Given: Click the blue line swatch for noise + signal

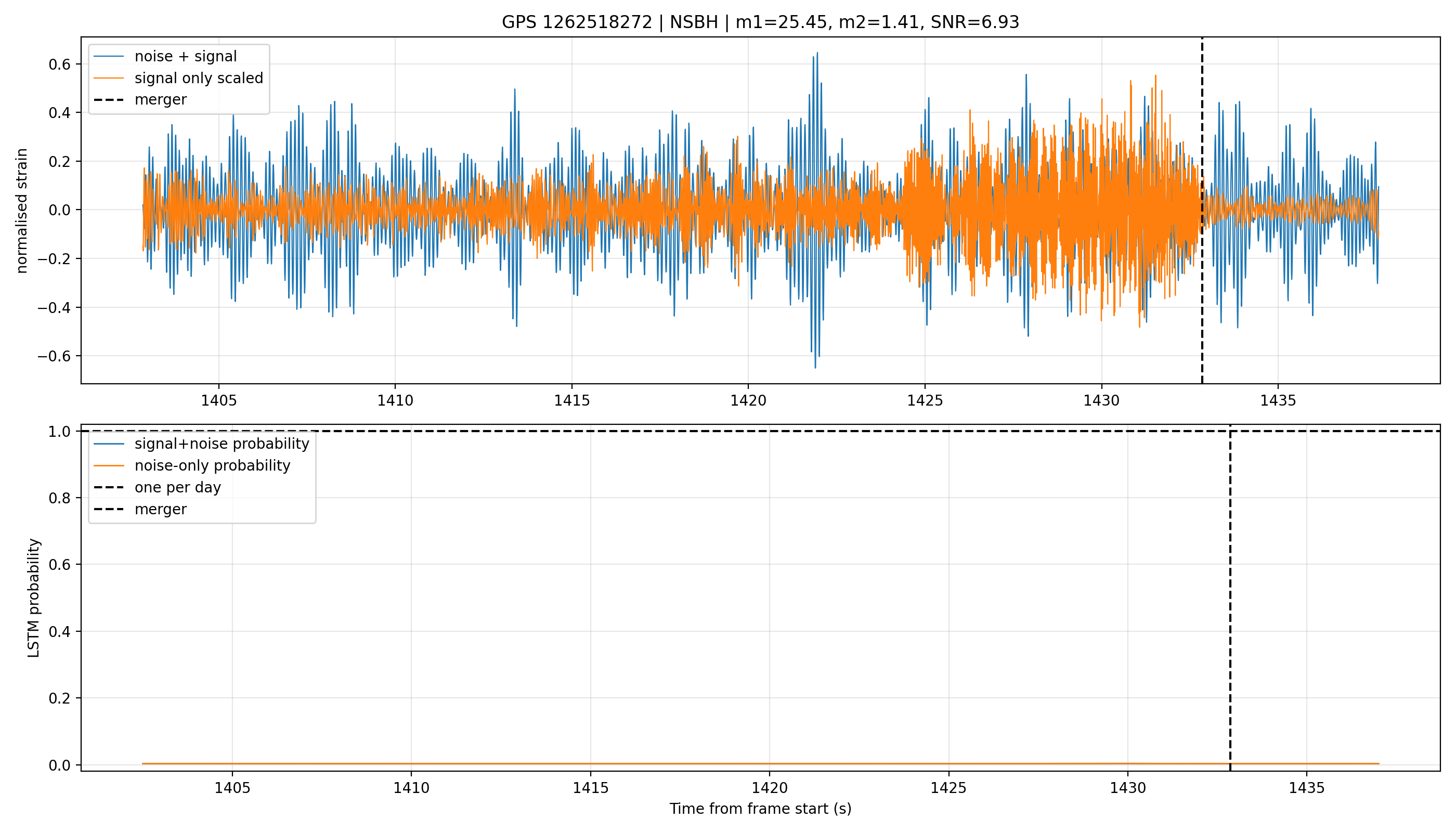Looking at the screenshot, I should click(109, 56).
